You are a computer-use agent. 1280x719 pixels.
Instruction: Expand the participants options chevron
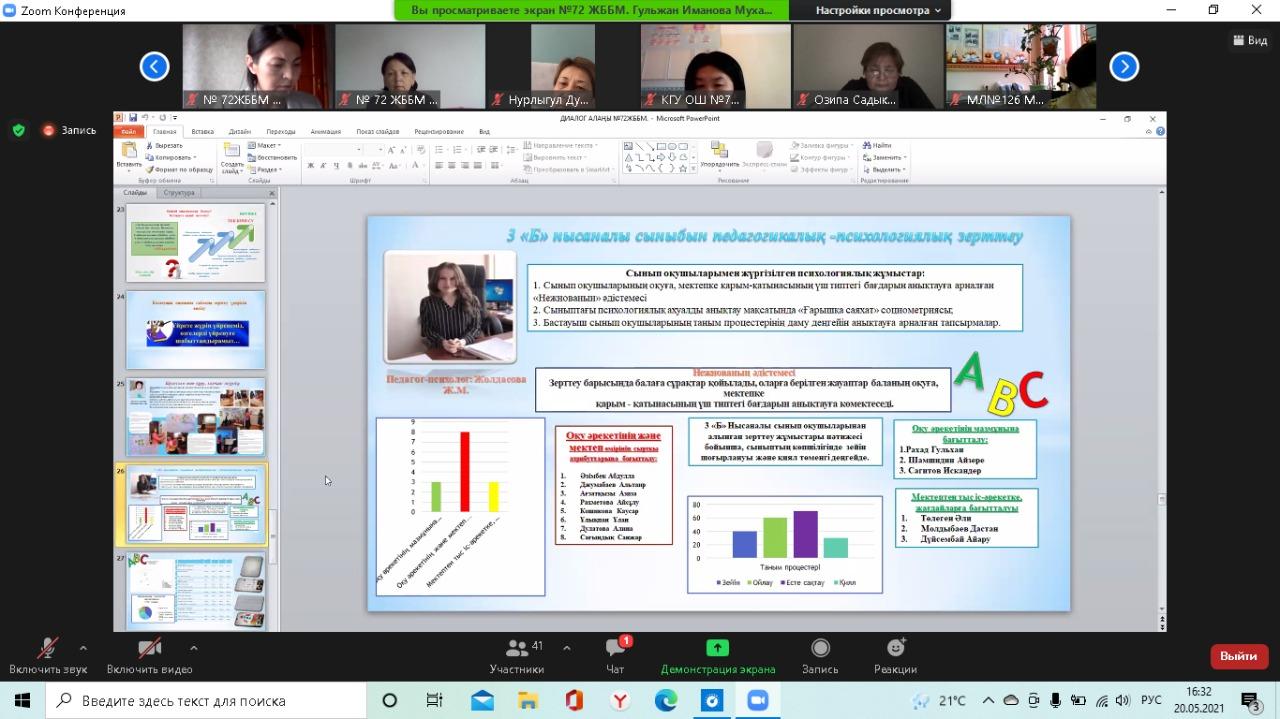[566, 647]
